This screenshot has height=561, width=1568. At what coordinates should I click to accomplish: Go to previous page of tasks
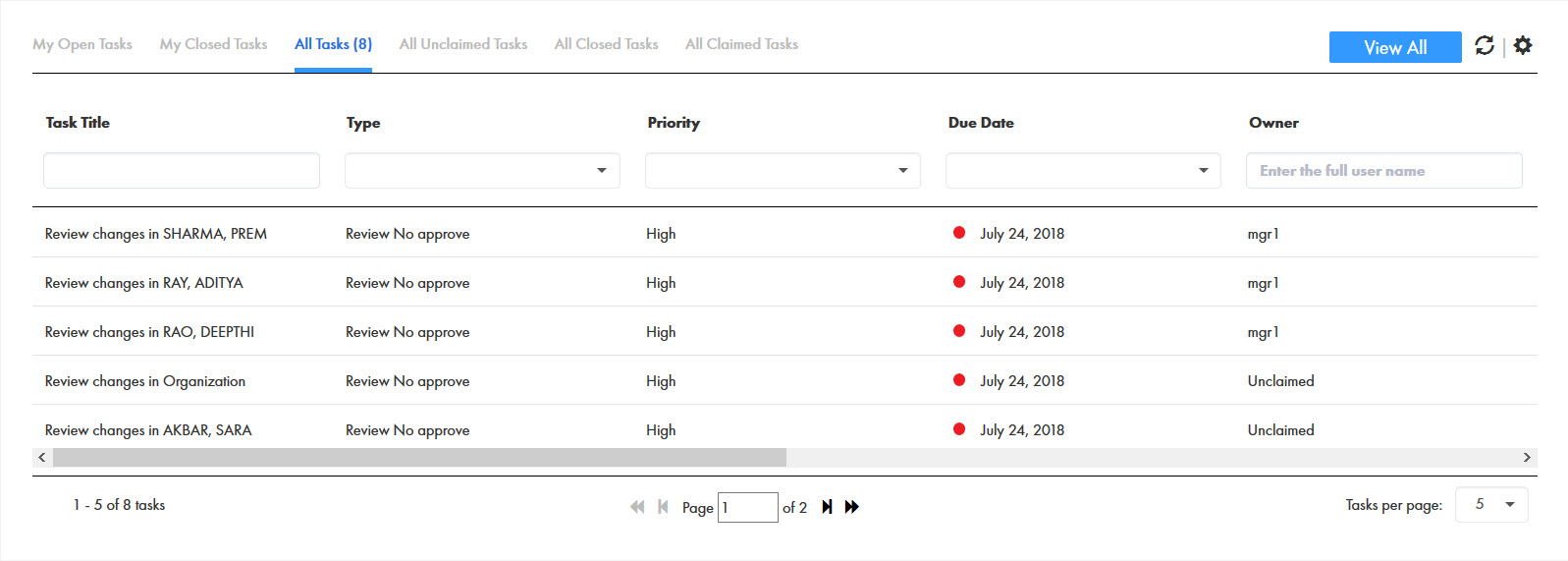[x=663, y=507]
